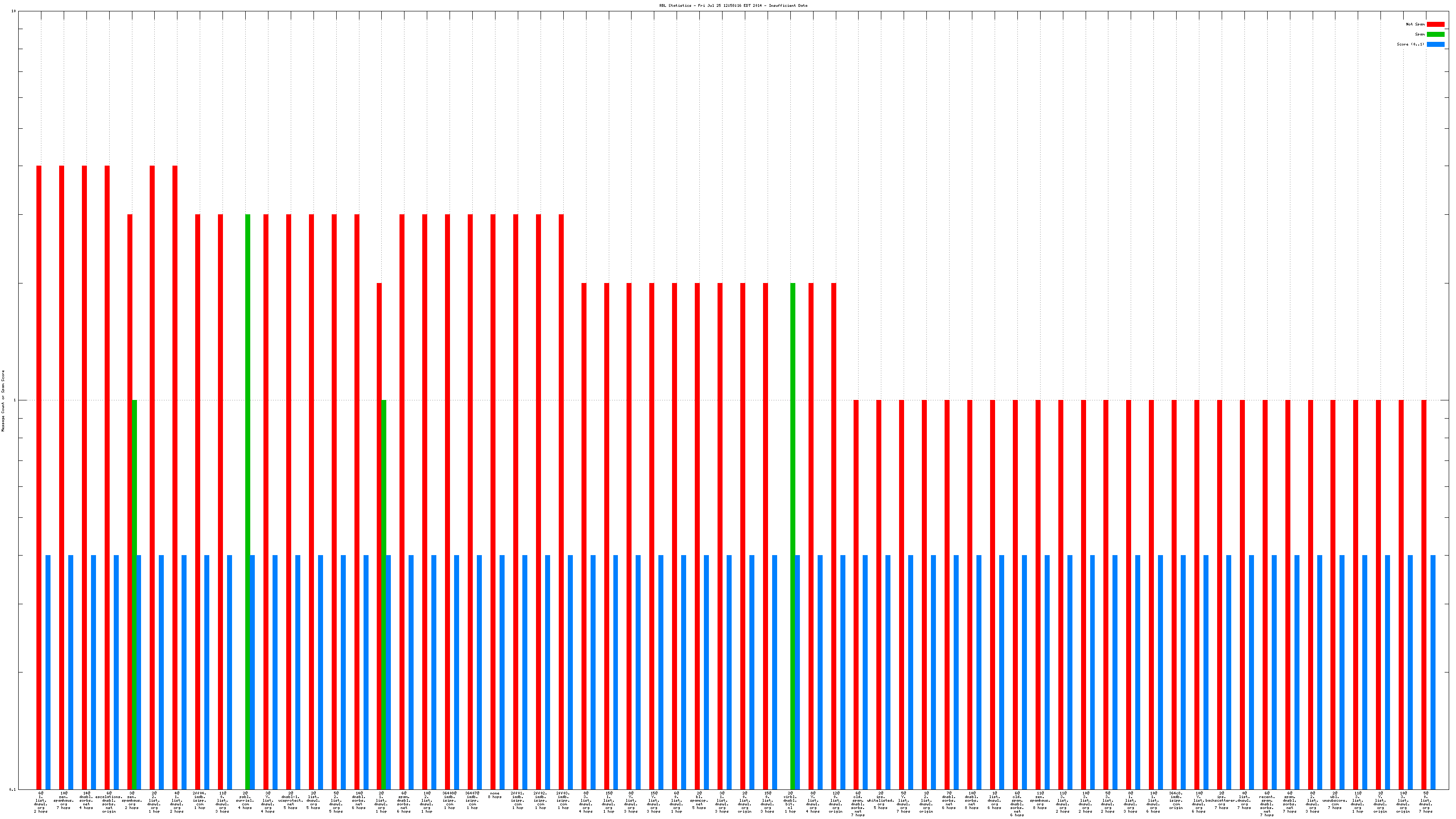Click the bl.spamcop.net 5 hops axis label
Screen dimensions: 1456x819
699,800
